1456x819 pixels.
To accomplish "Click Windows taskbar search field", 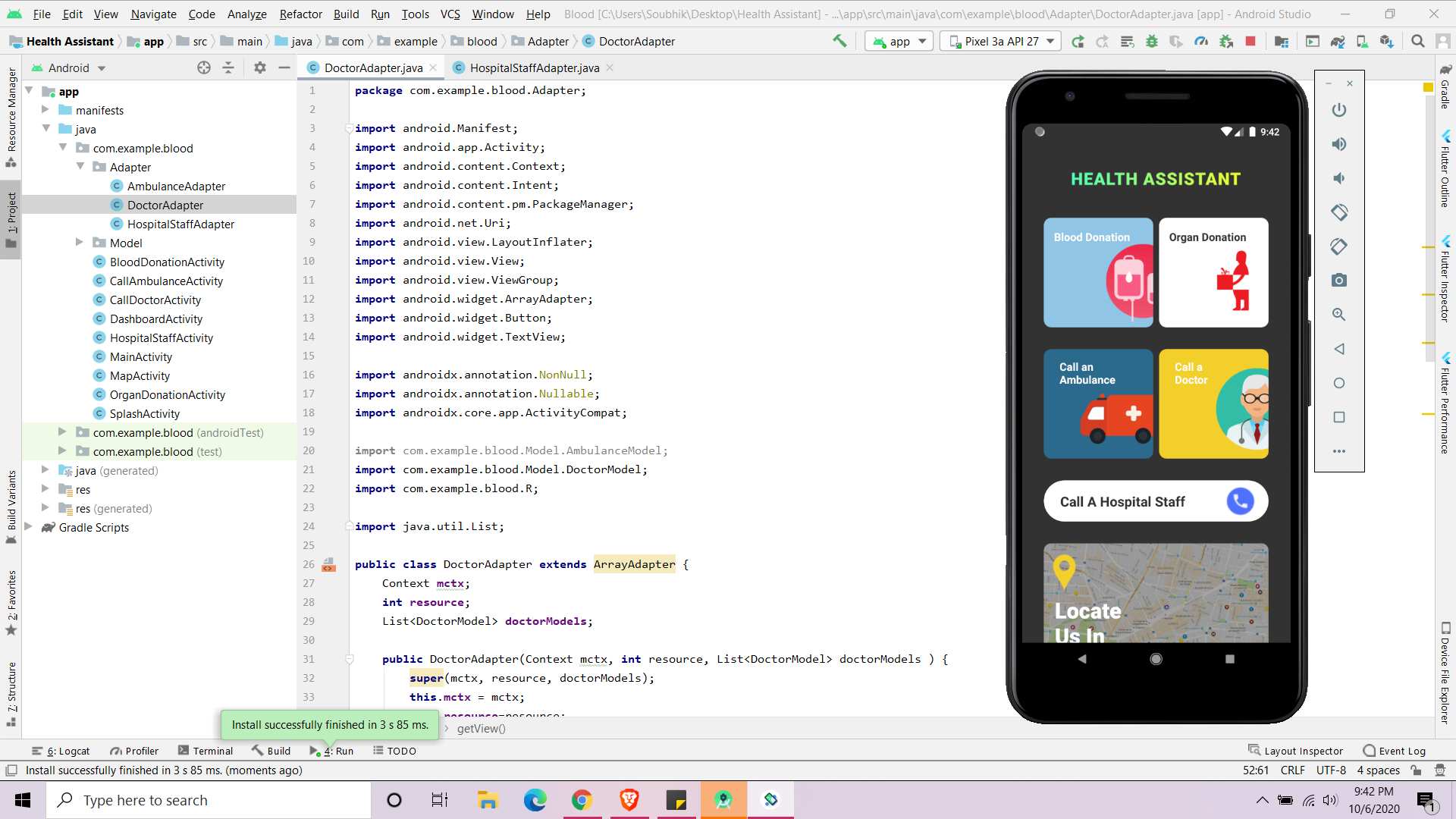I will coord(209,800).
